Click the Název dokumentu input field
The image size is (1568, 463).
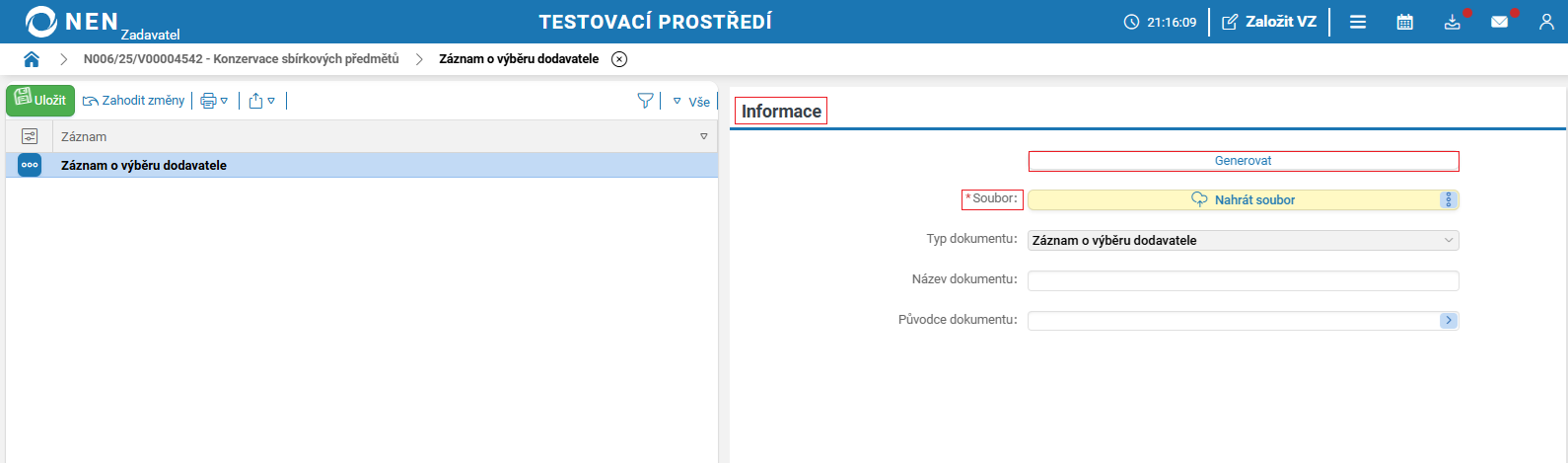pyautogui.click(x=1244, y=280)
